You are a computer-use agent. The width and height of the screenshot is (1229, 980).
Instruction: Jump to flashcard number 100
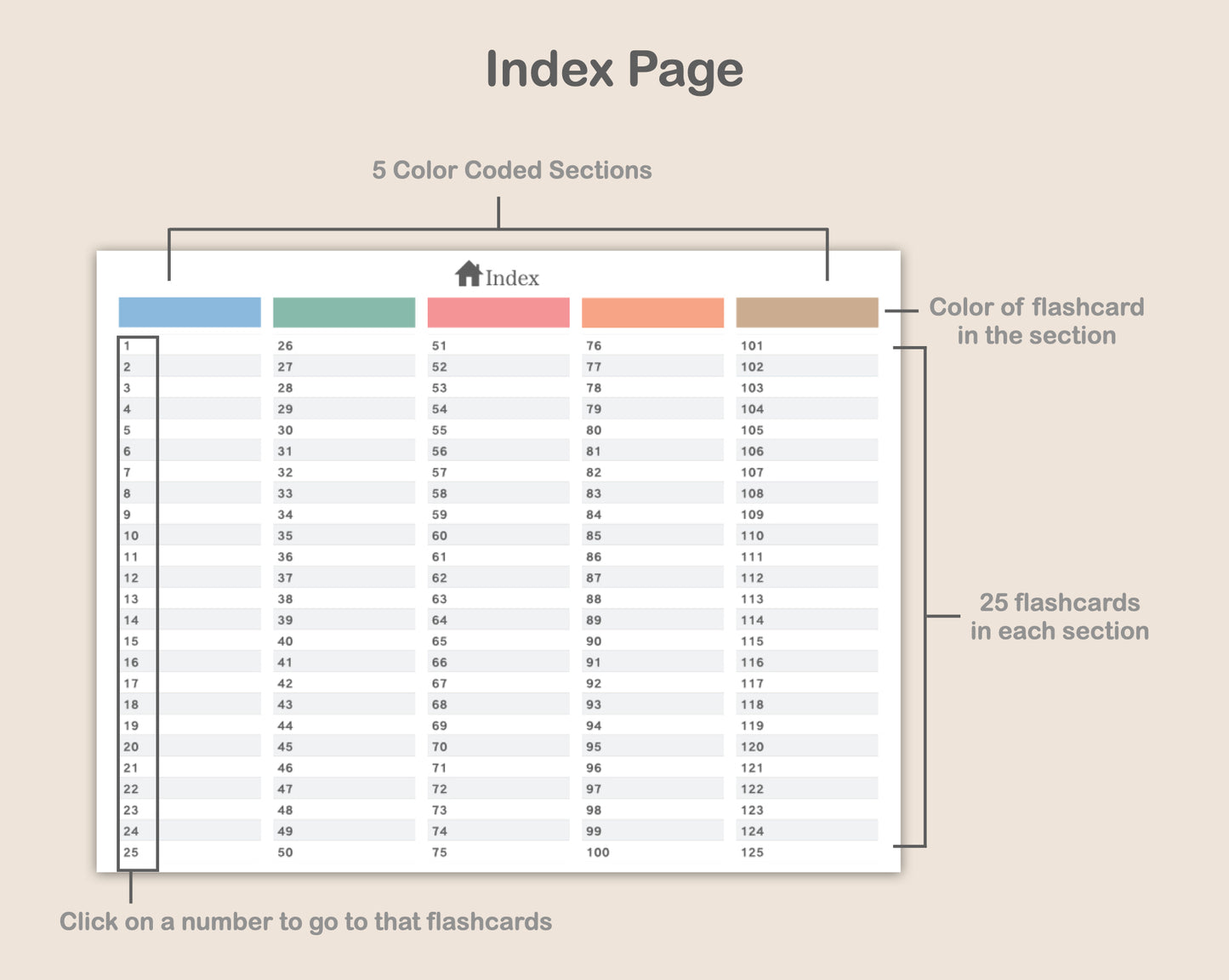(598, 852)
